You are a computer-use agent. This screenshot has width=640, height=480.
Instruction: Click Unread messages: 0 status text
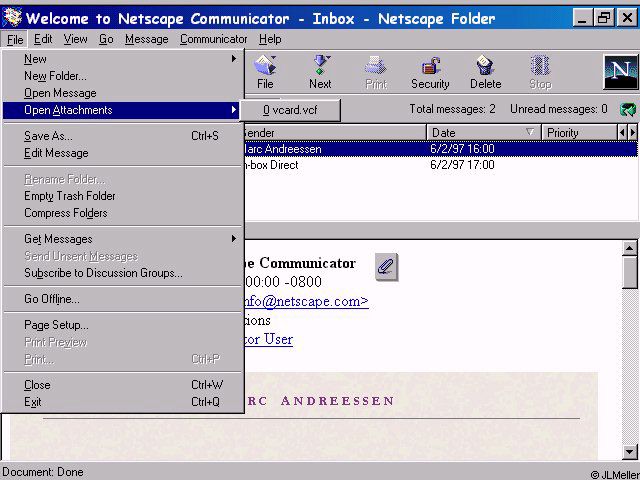pyautogui.click(x=559, y=109)
